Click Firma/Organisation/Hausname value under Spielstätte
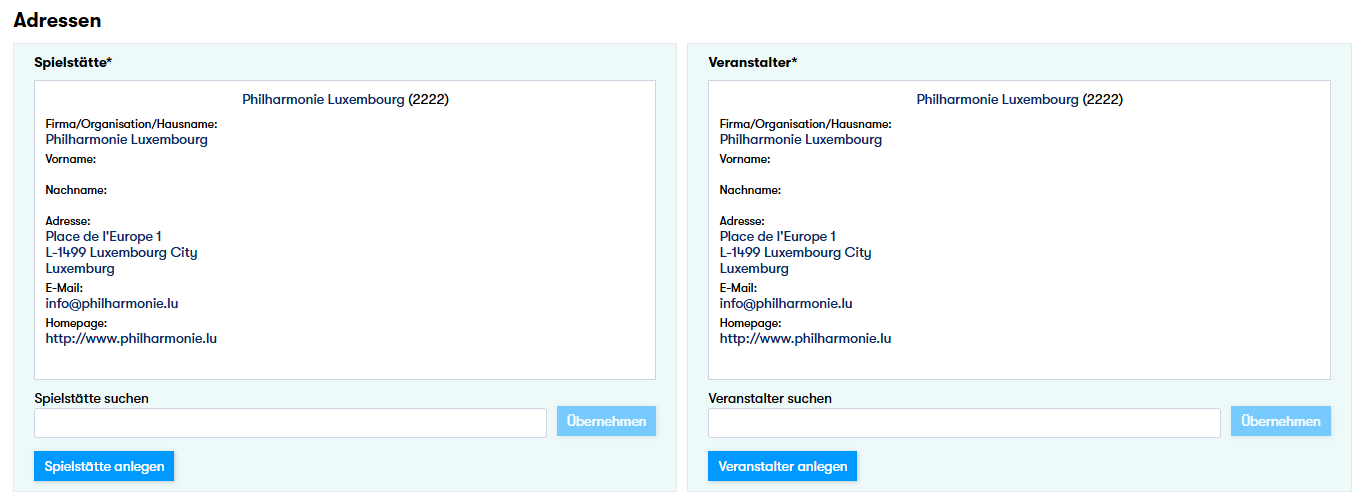 pyautogui.click(x=127, y=140)
